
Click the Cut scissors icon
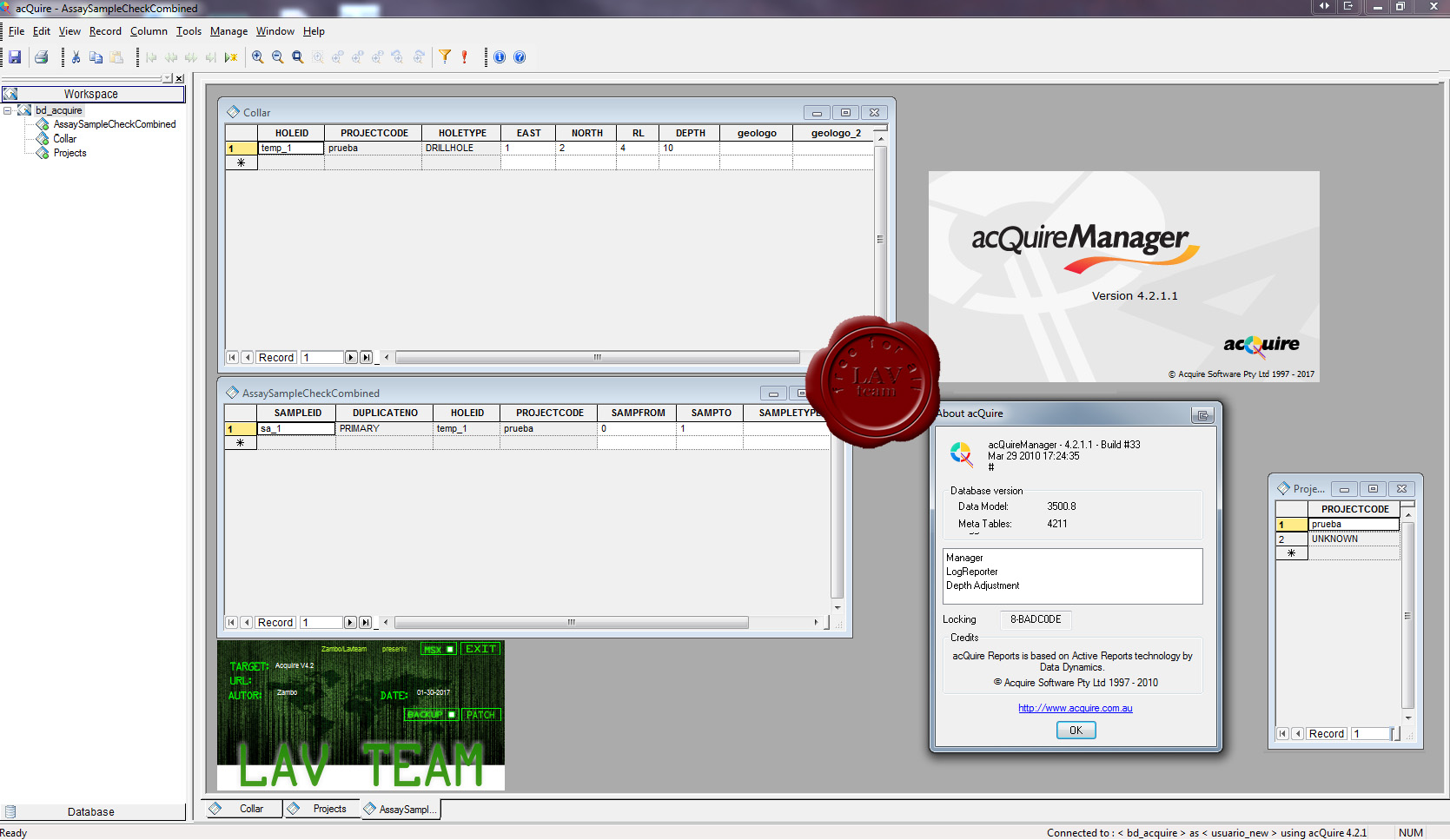(76, 57)
